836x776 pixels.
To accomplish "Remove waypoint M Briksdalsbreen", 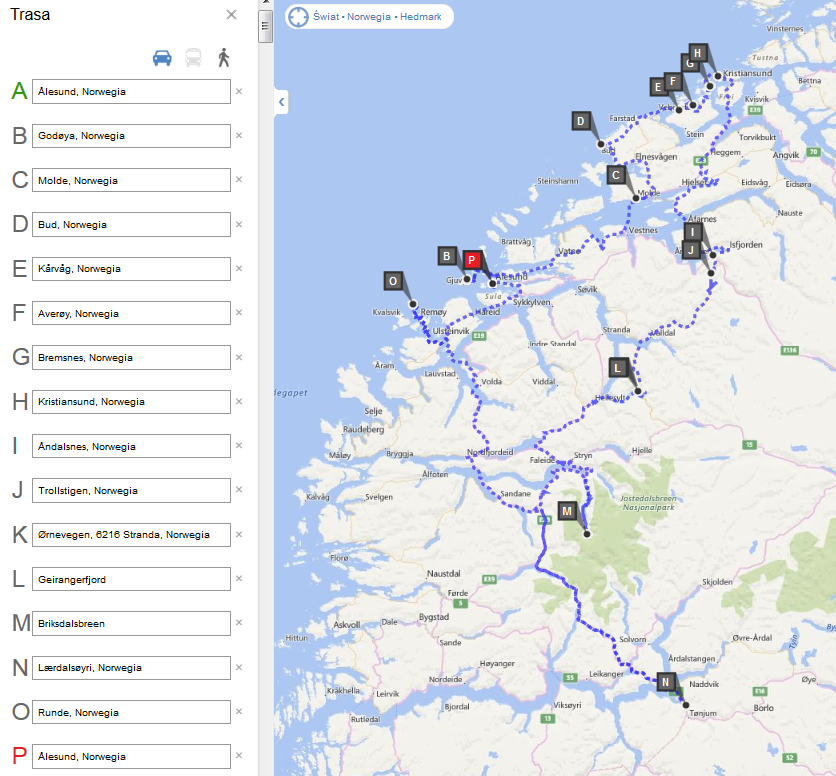I will [x=239, y=622].
